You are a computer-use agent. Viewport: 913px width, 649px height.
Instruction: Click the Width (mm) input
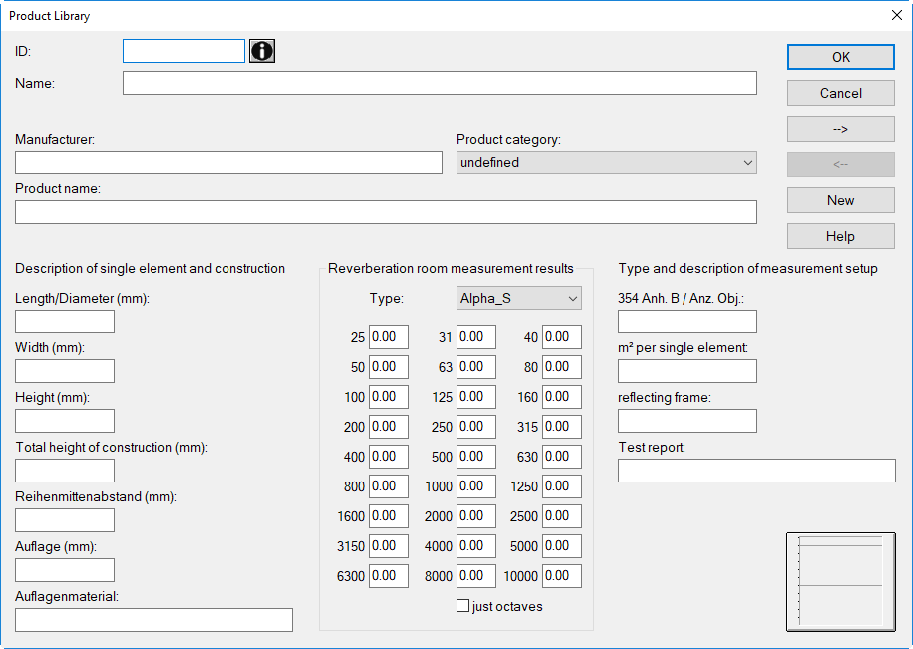[65, 371]
